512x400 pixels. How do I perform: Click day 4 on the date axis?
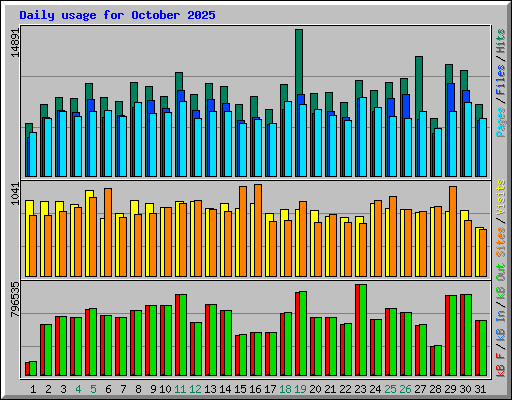78,389
